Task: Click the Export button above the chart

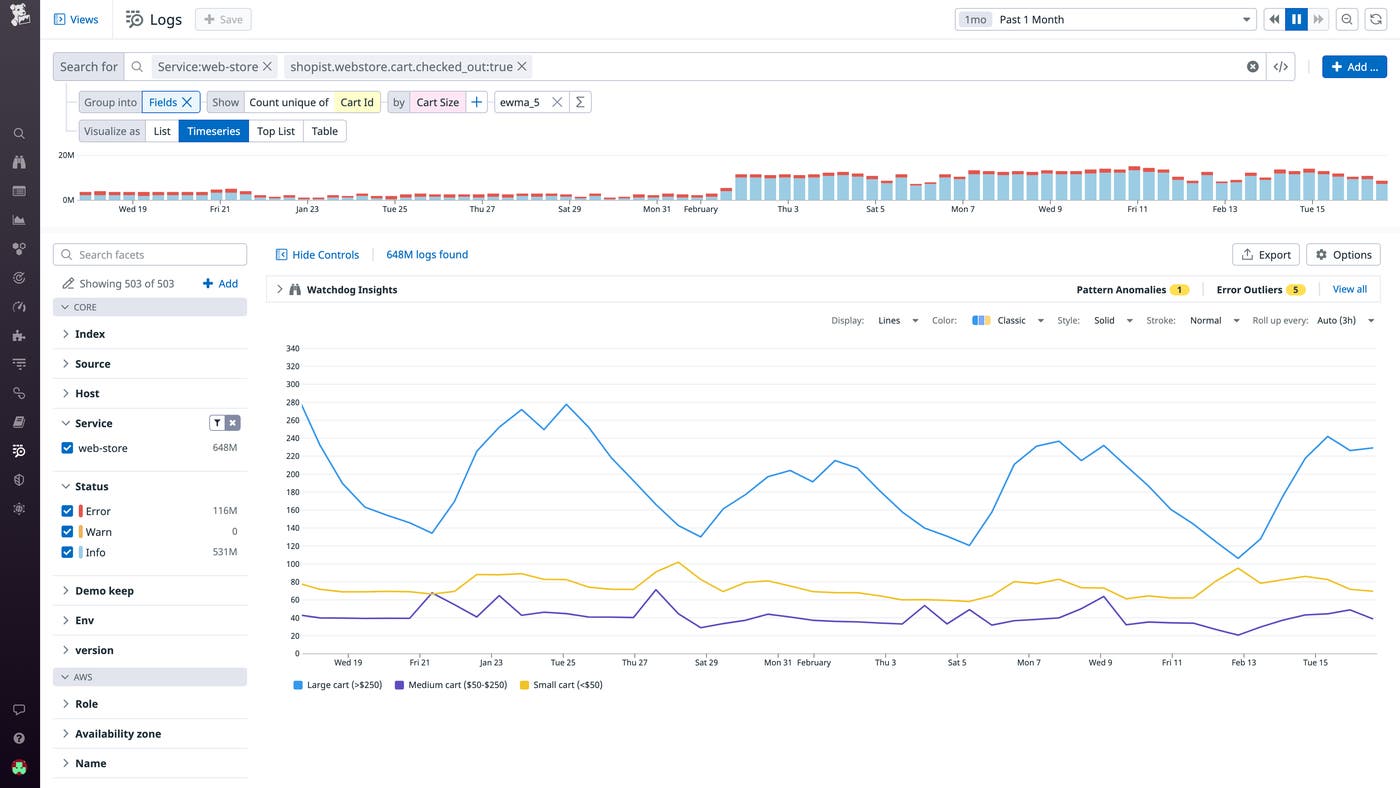Action: click(1265, 254)
